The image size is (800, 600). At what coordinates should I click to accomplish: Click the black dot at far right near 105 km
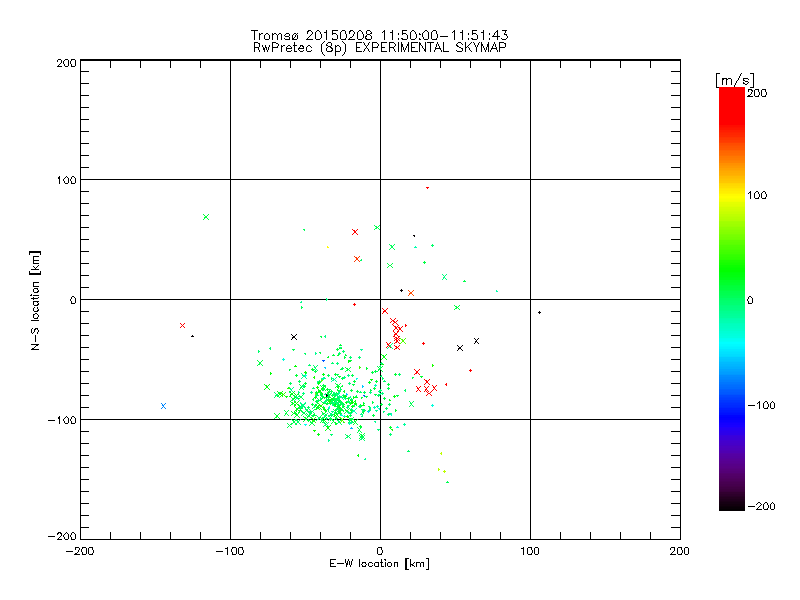(539, 313)
